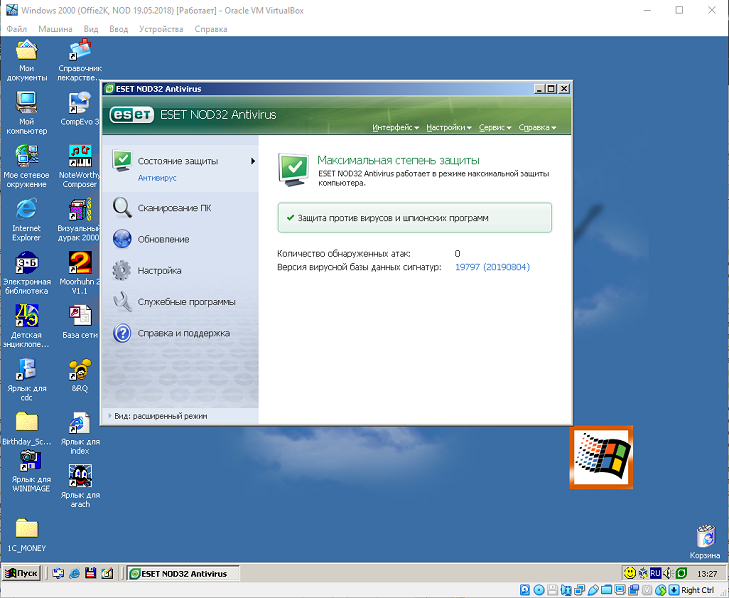Click the ESET logo in the header
Image resolution: width=729 pixels, height=598 pixels.
coord(132,115)
